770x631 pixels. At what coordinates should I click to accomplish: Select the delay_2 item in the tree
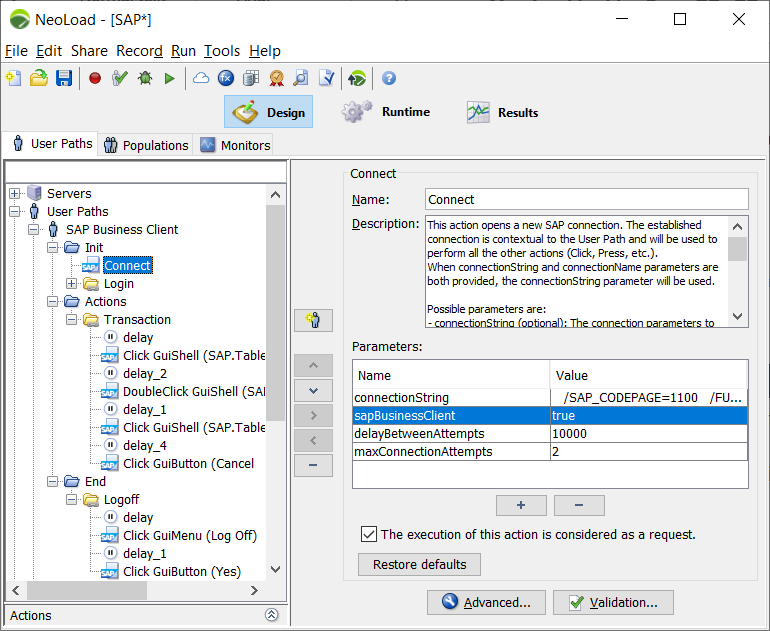(x=145, y=374)
